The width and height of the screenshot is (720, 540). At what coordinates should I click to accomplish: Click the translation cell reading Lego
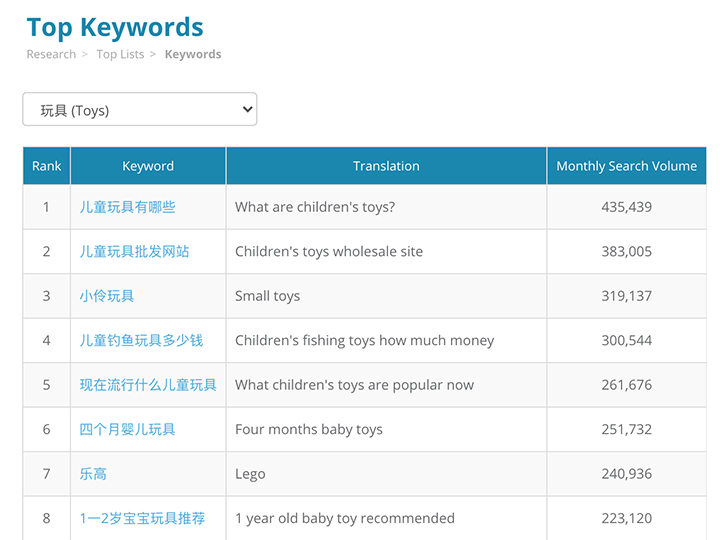[x=250, y=474]
